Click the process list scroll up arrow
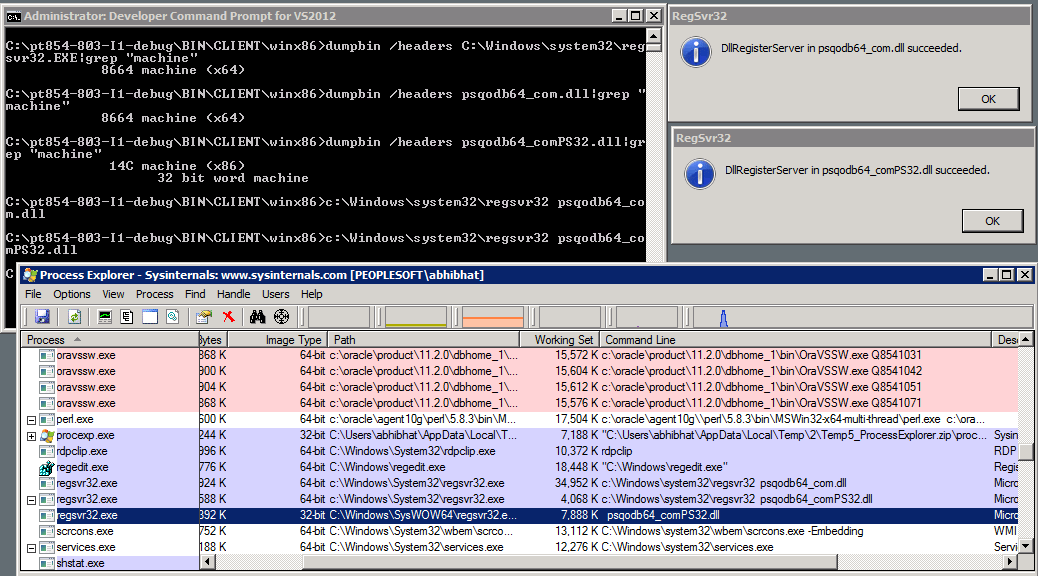The width and height of the screenshot is (1038, 576). [1025, 339]
